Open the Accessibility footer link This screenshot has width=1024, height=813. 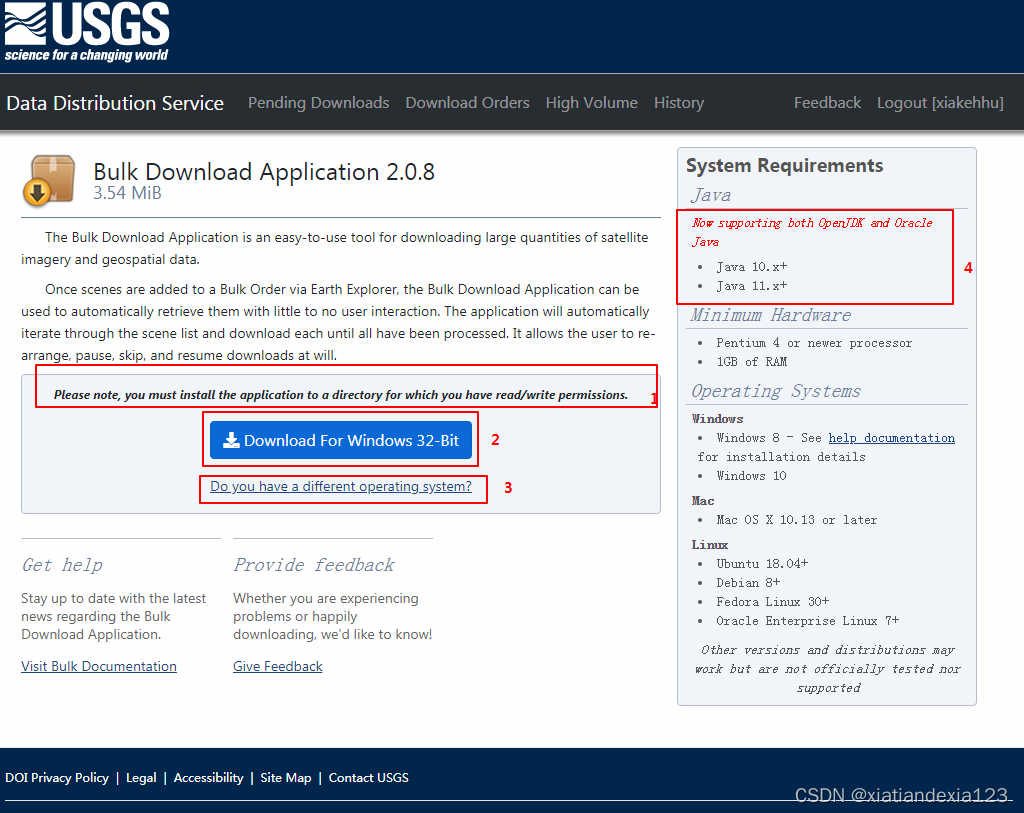208,778
